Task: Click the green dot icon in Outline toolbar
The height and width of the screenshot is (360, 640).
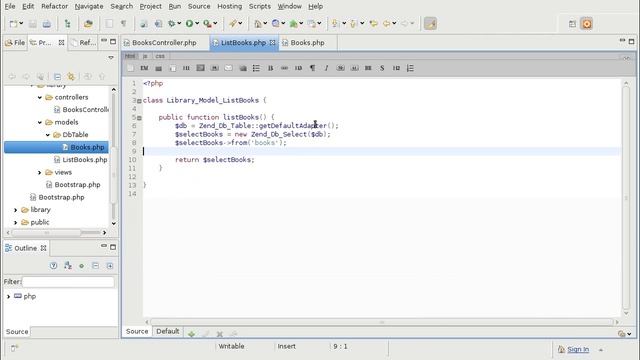Action: [82, 266]
